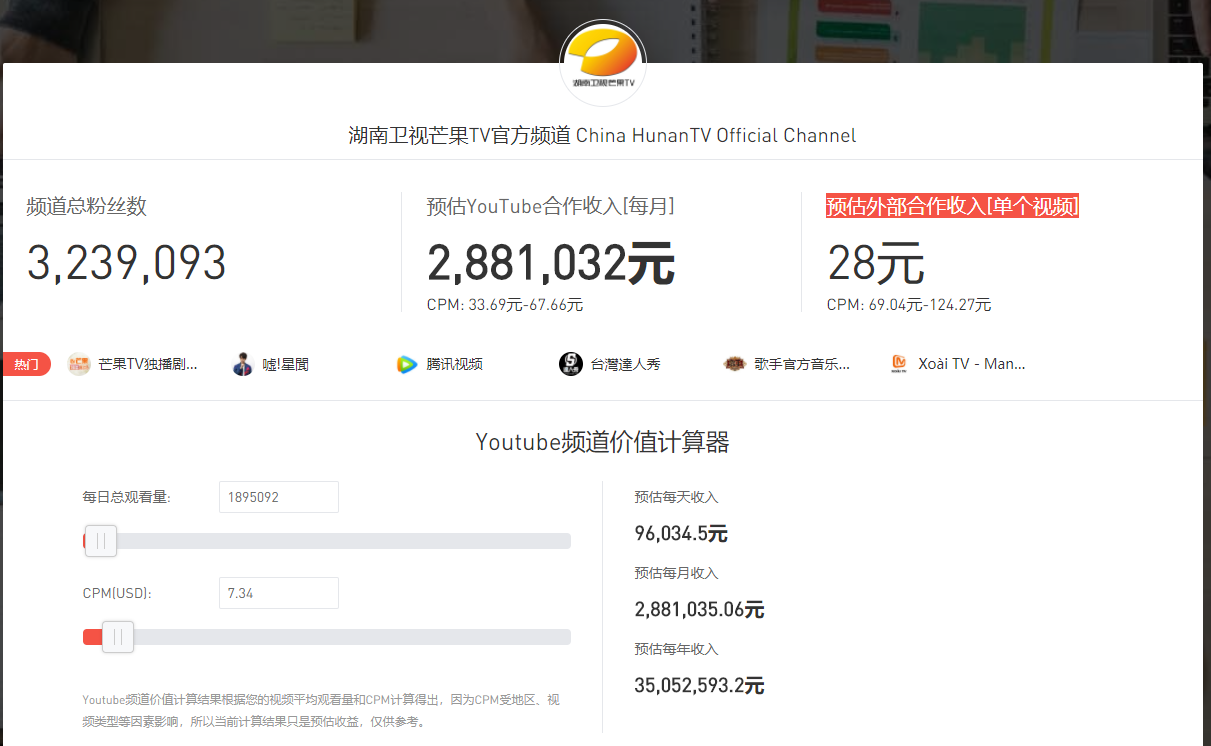This screenshot has width=1211, height=746.
Task: Click the Youtube频道价值计算器 heading
Action: coord(602,441)
